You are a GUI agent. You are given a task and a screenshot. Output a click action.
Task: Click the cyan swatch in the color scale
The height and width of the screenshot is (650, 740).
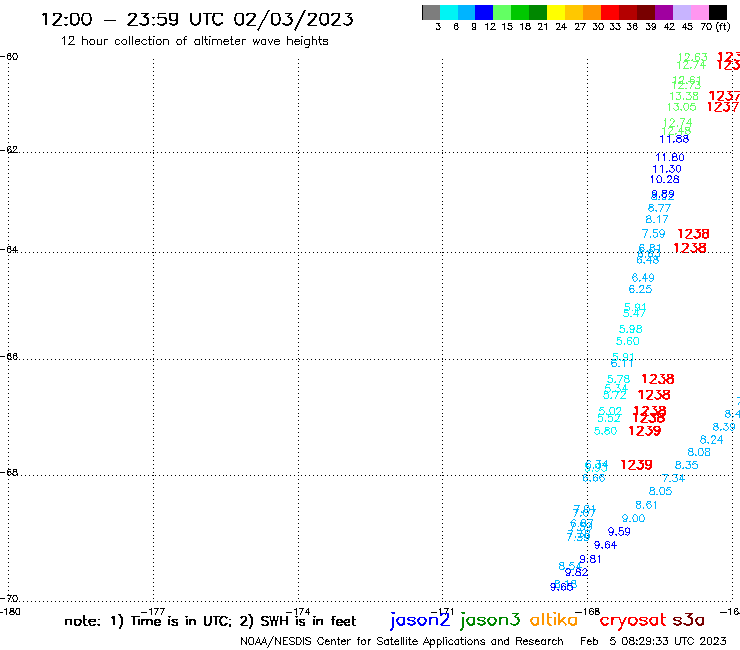[x=449, y=12]
